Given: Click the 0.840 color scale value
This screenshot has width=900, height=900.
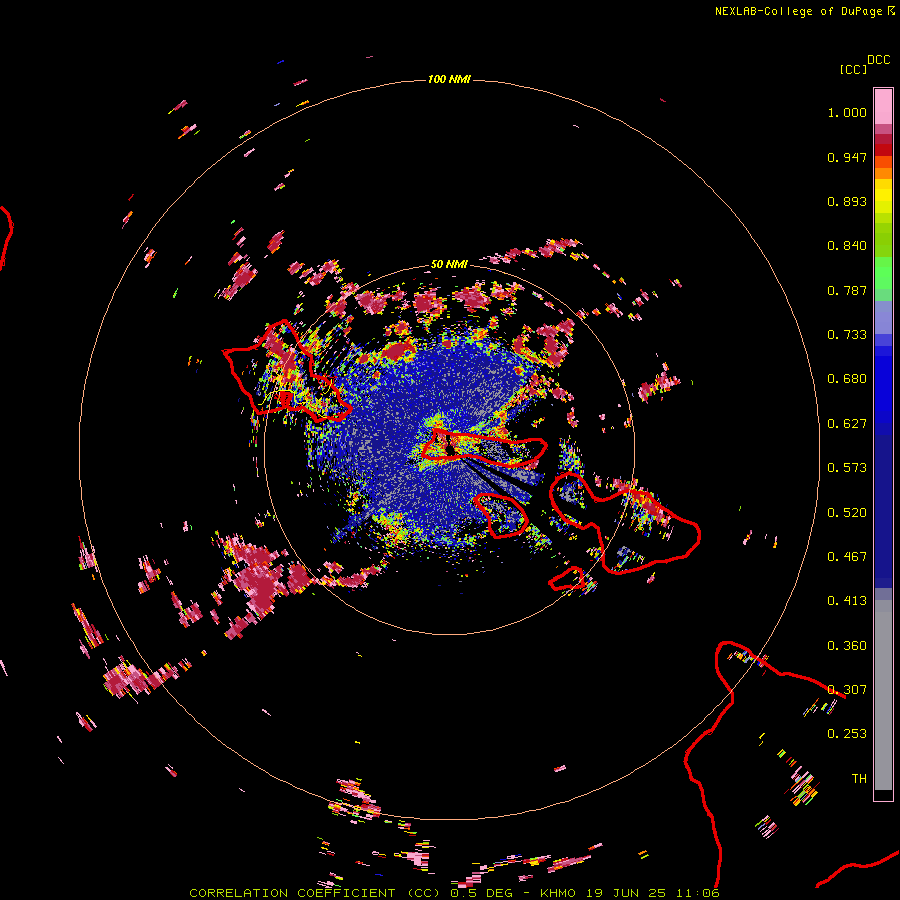Looking at the screenshot, I should point(847,246).
